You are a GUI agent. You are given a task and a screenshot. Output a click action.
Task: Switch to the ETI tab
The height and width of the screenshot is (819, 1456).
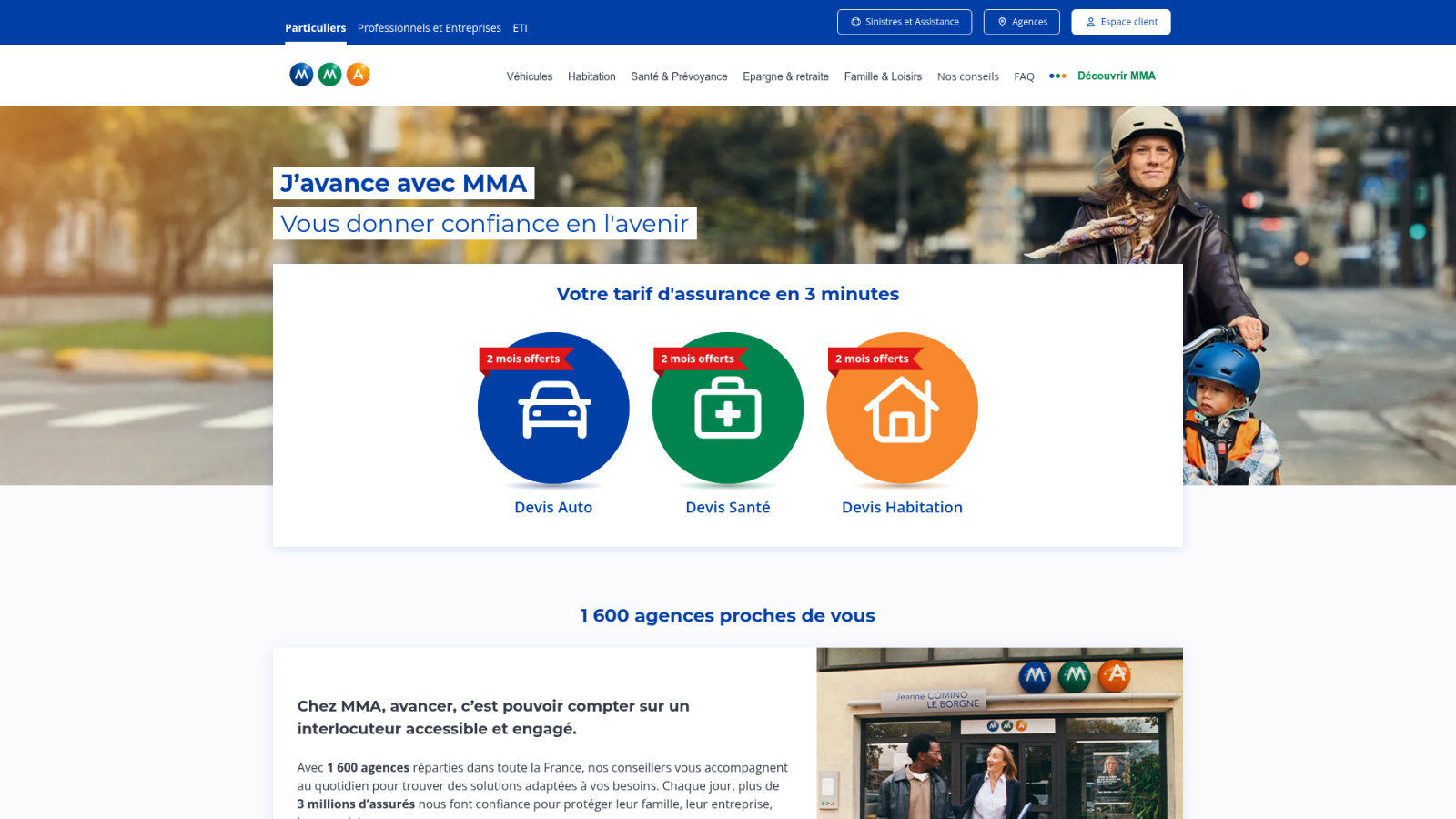tap(520, 28)
